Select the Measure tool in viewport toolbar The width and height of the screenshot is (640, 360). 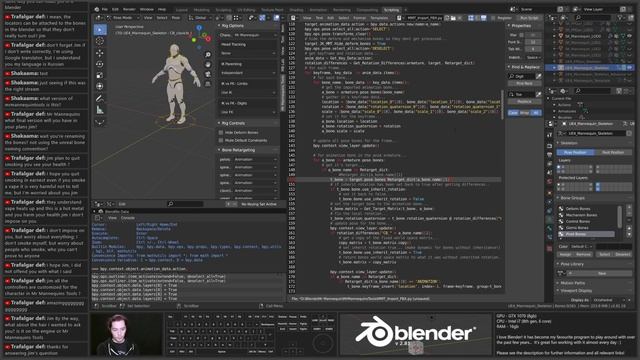point(100,110)
